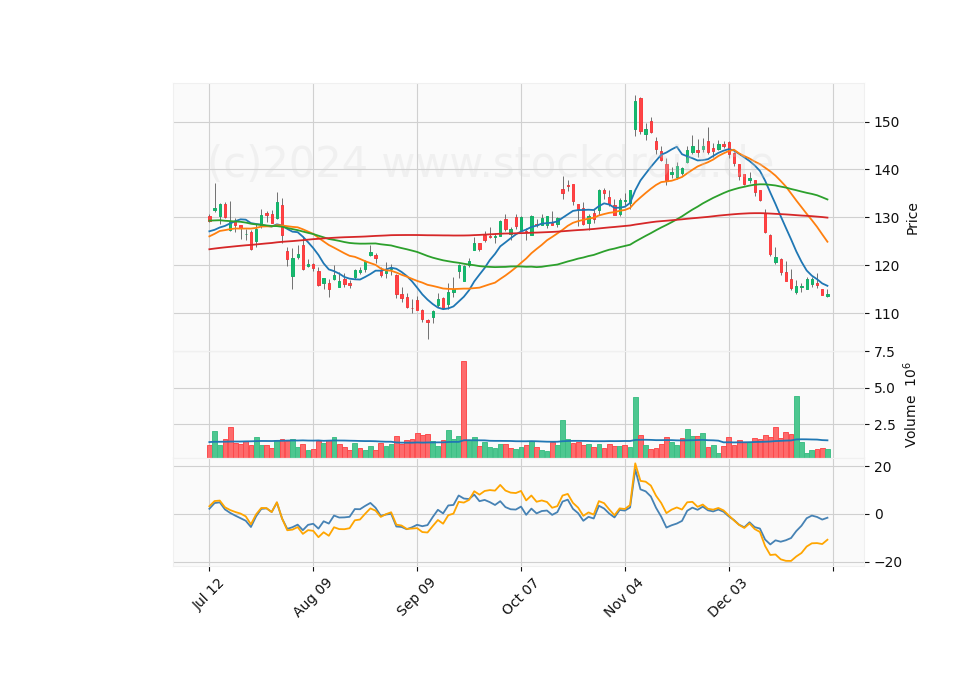Click the 'Dec 03' date label

point(727,597)
